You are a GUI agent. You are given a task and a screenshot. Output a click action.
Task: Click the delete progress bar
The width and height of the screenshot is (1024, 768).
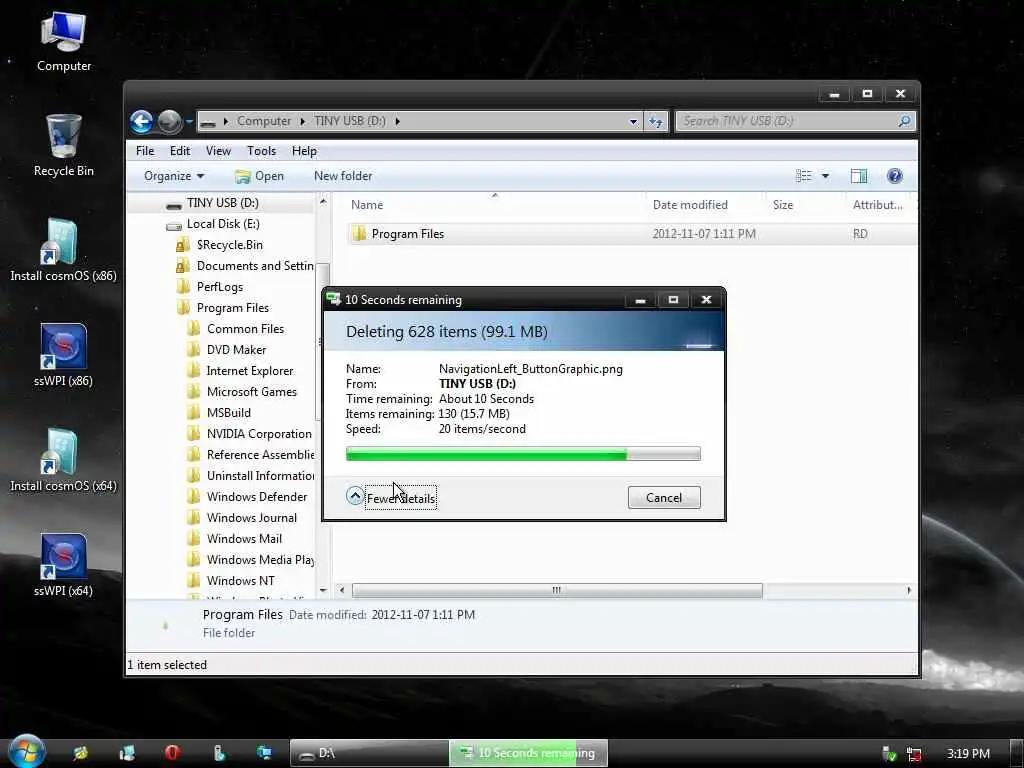click(523, 454)
